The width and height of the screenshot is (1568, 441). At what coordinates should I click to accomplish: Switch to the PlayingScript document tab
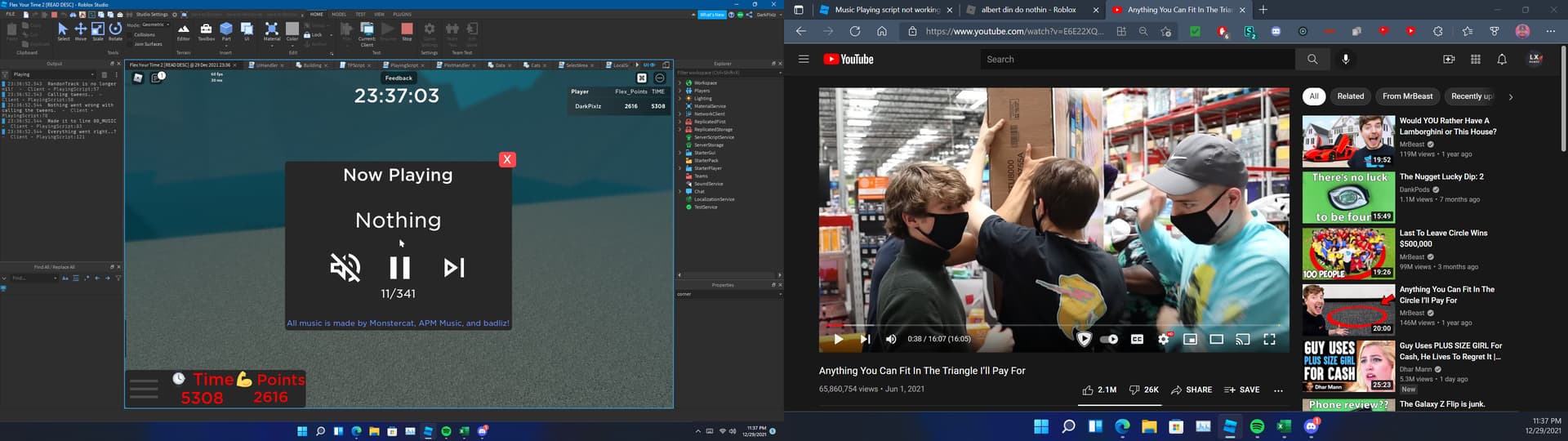[x=403, y=65]
